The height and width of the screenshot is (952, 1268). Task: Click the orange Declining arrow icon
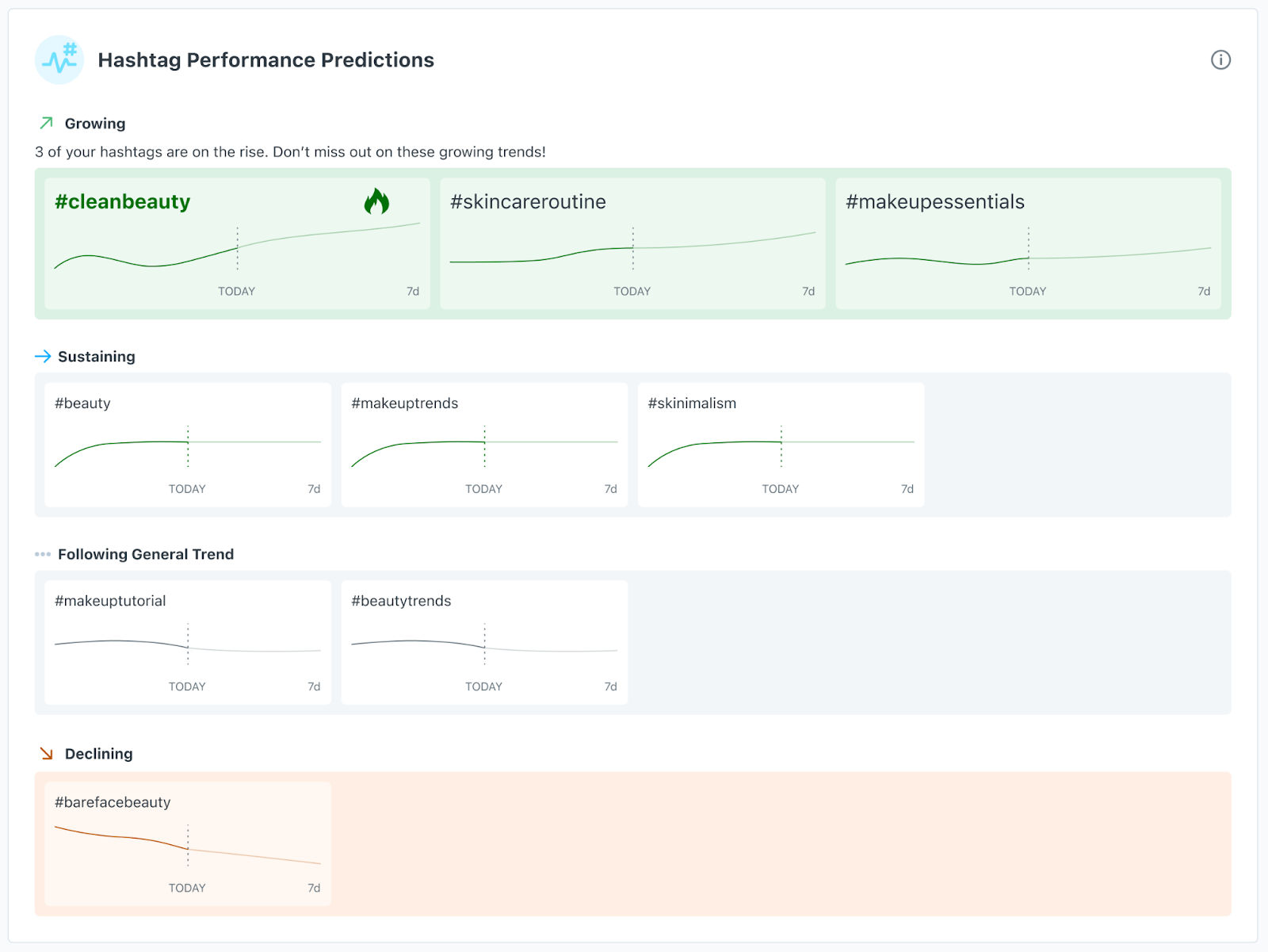[x=47, y=754]
